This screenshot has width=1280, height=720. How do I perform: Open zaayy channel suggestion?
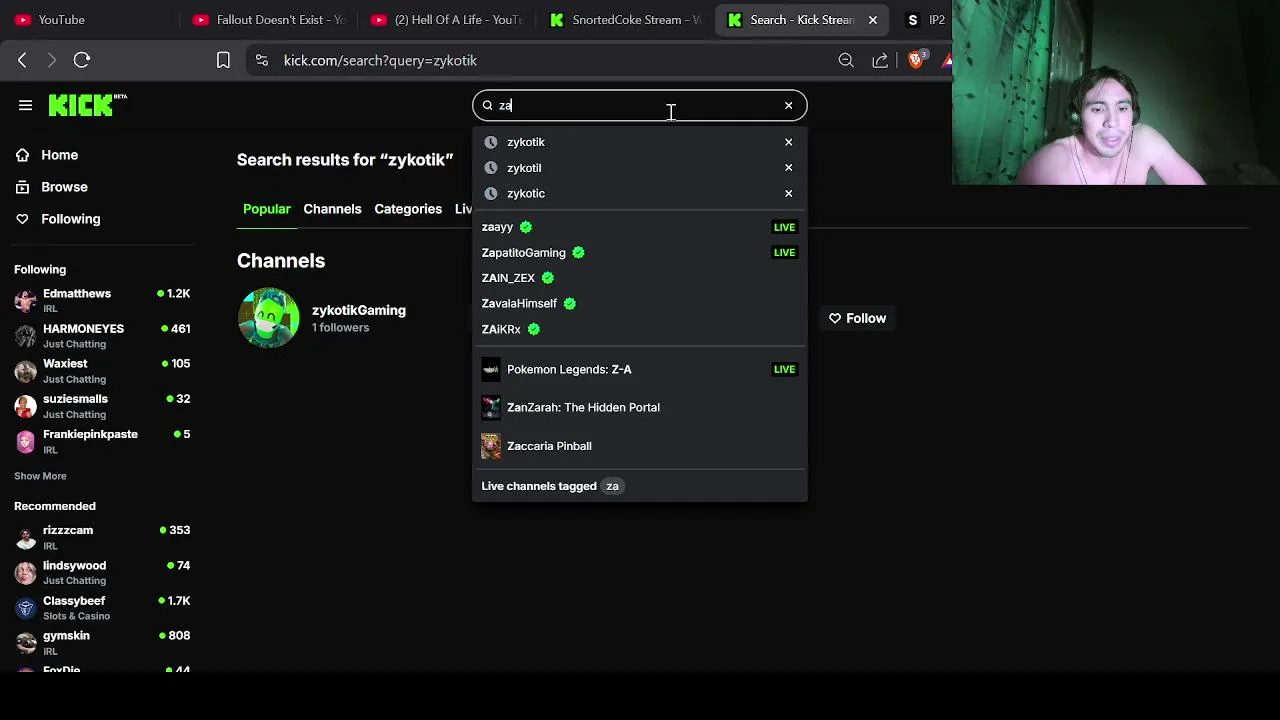[639, 227]
